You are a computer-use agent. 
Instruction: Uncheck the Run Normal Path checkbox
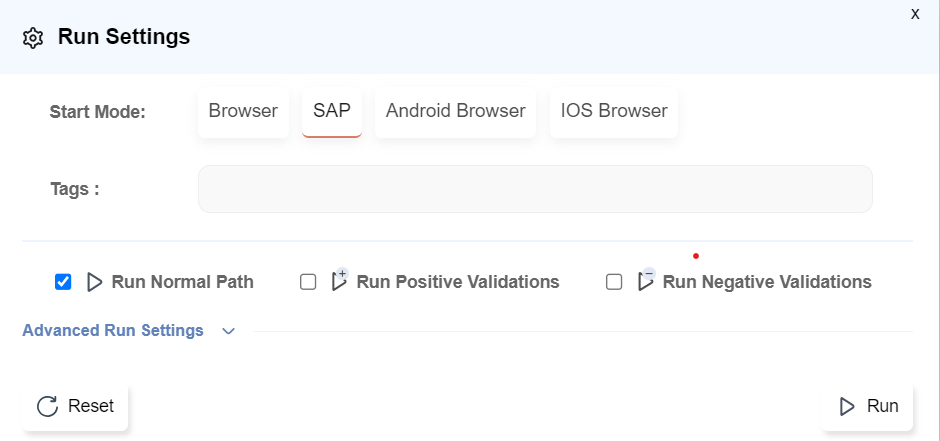[63, 282]
